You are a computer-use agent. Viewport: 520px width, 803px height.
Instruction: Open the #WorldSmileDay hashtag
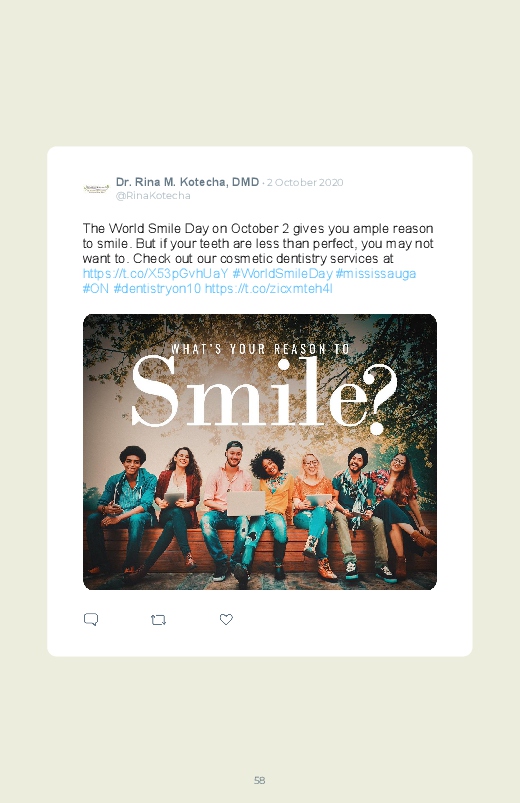[282, 273]
